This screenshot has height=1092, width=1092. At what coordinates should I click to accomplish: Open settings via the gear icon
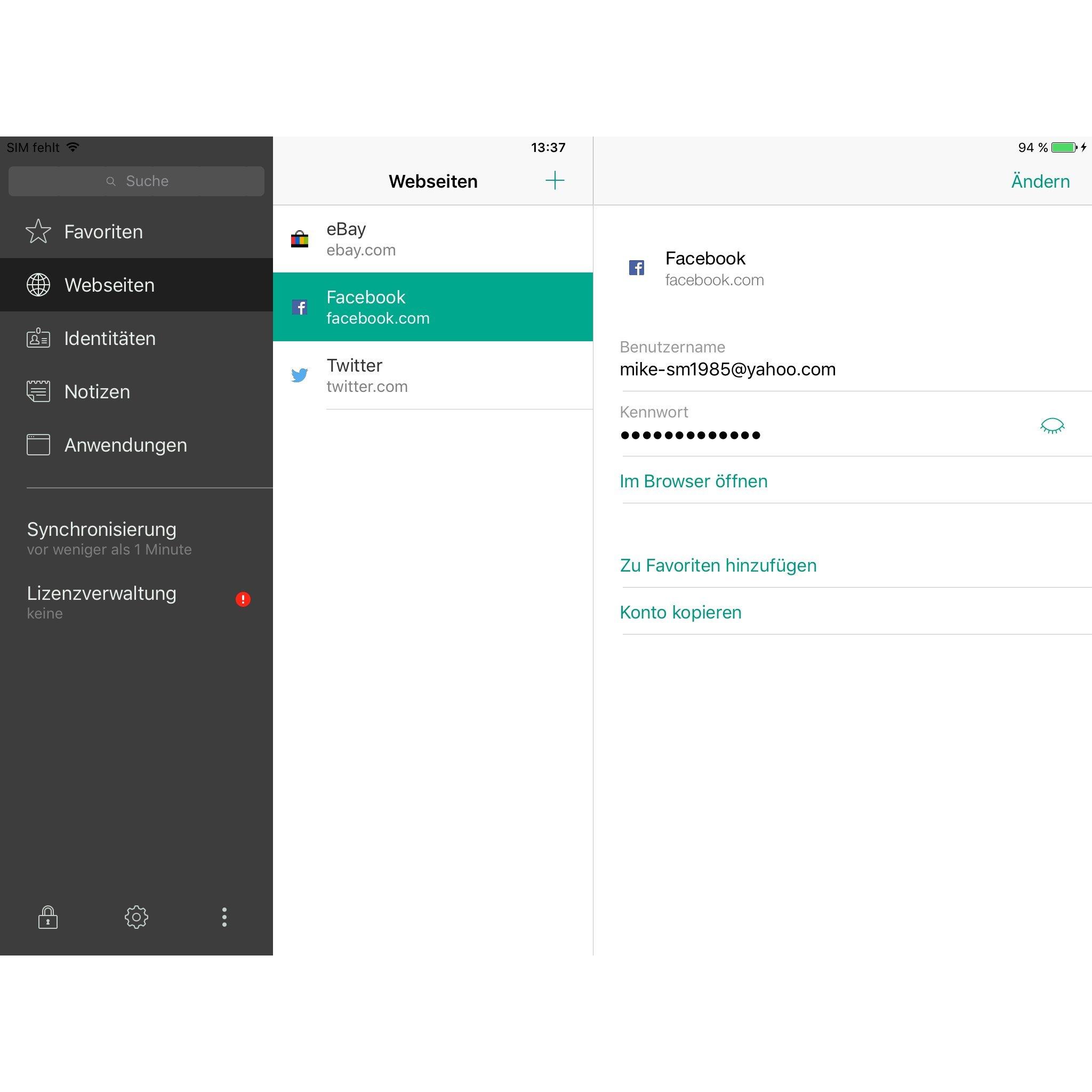pos(136,917)
